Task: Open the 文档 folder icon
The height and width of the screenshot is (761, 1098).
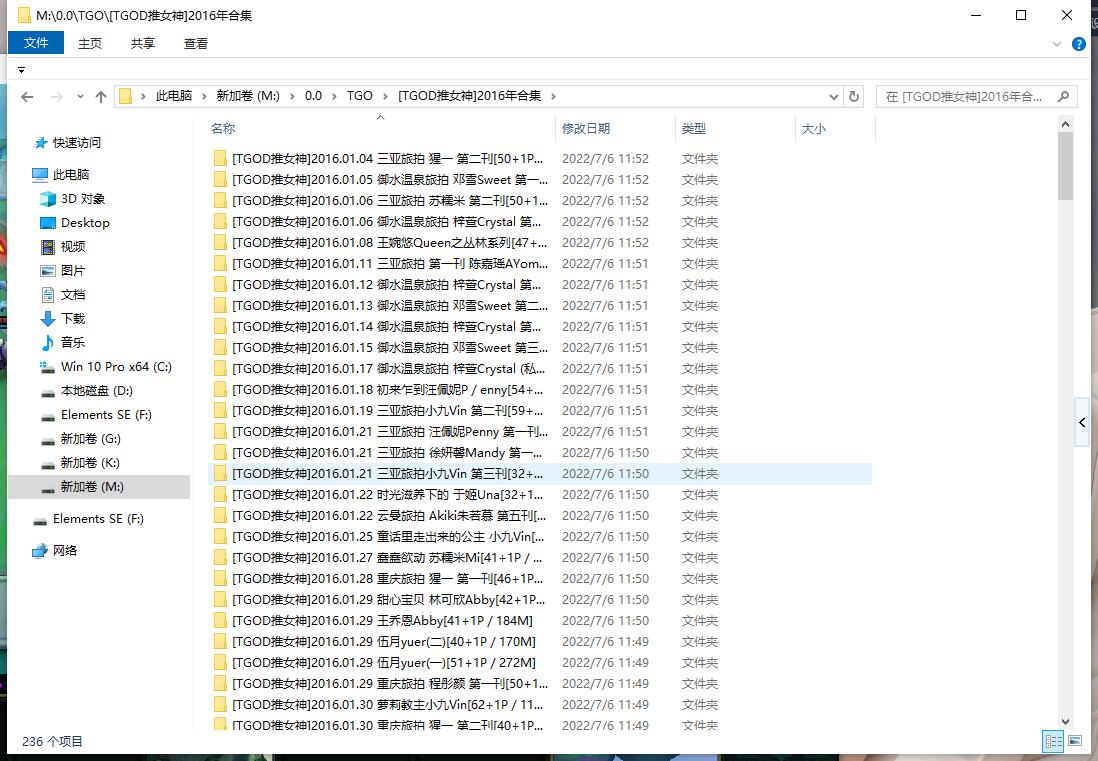Action: (x=48, y=295)
